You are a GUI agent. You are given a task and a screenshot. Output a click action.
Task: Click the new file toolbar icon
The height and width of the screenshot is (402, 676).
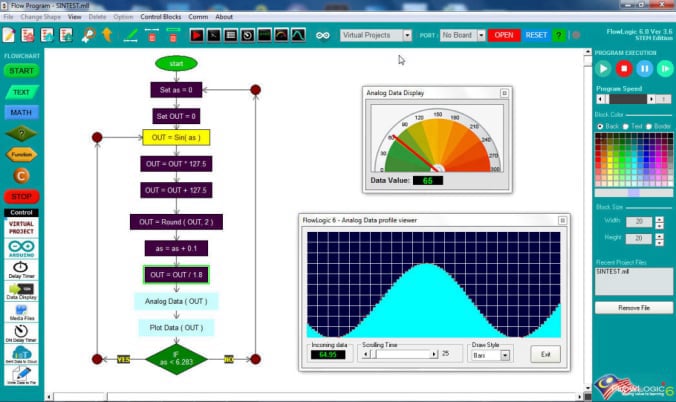pyautogui.click(x=11, y=35)
